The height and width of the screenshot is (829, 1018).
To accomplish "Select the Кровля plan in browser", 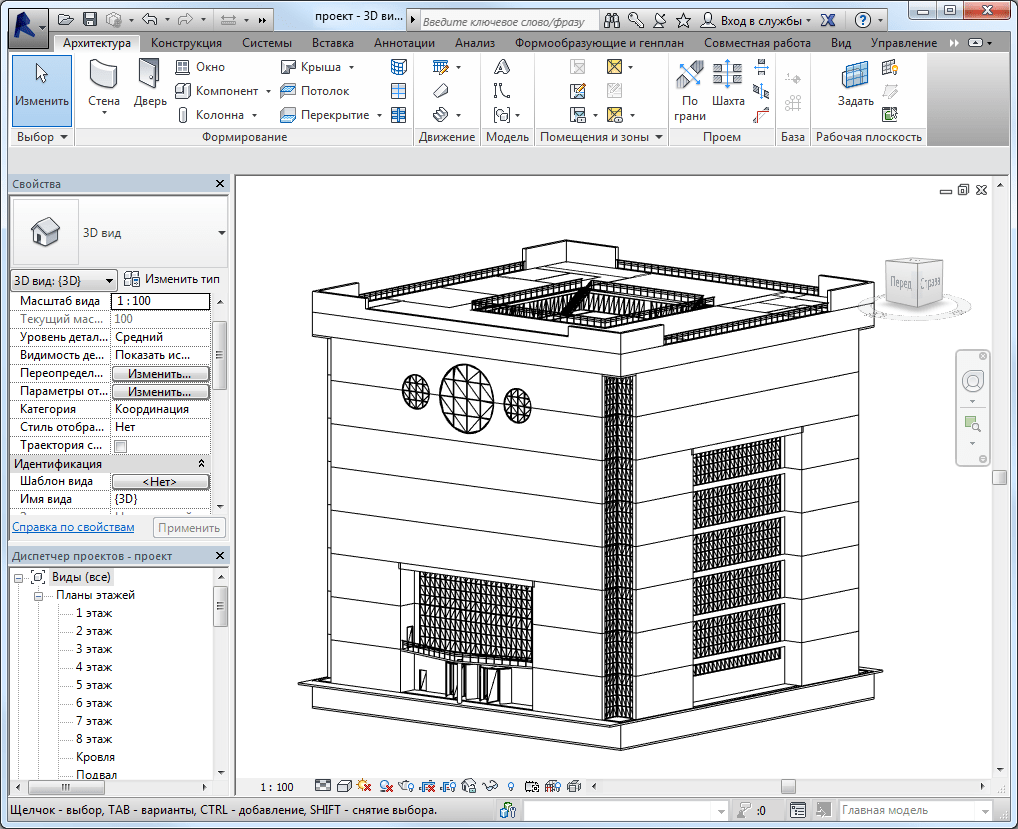I will pyautogui.click(x=95, y=757).
